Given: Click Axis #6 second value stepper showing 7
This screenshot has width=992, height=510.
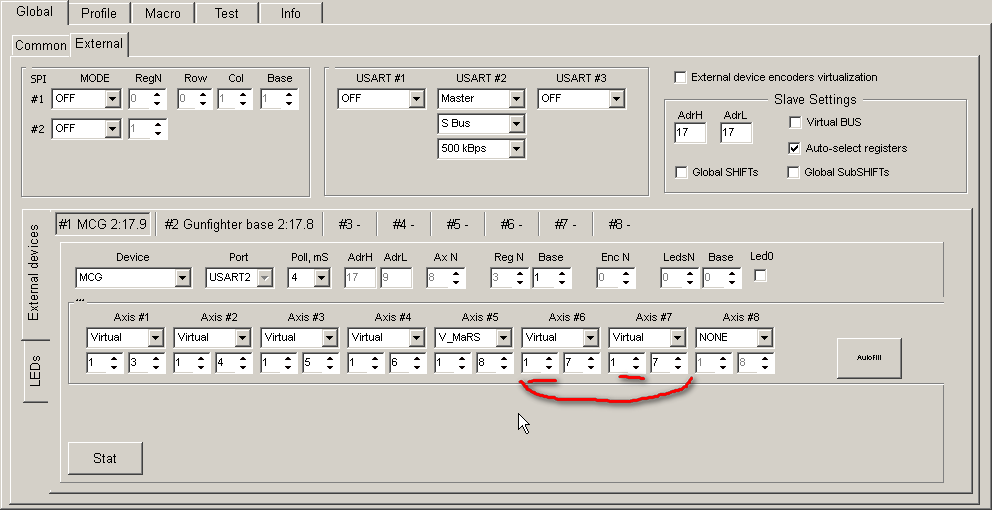Looking at the screenshot, I should tap(582, 363).
